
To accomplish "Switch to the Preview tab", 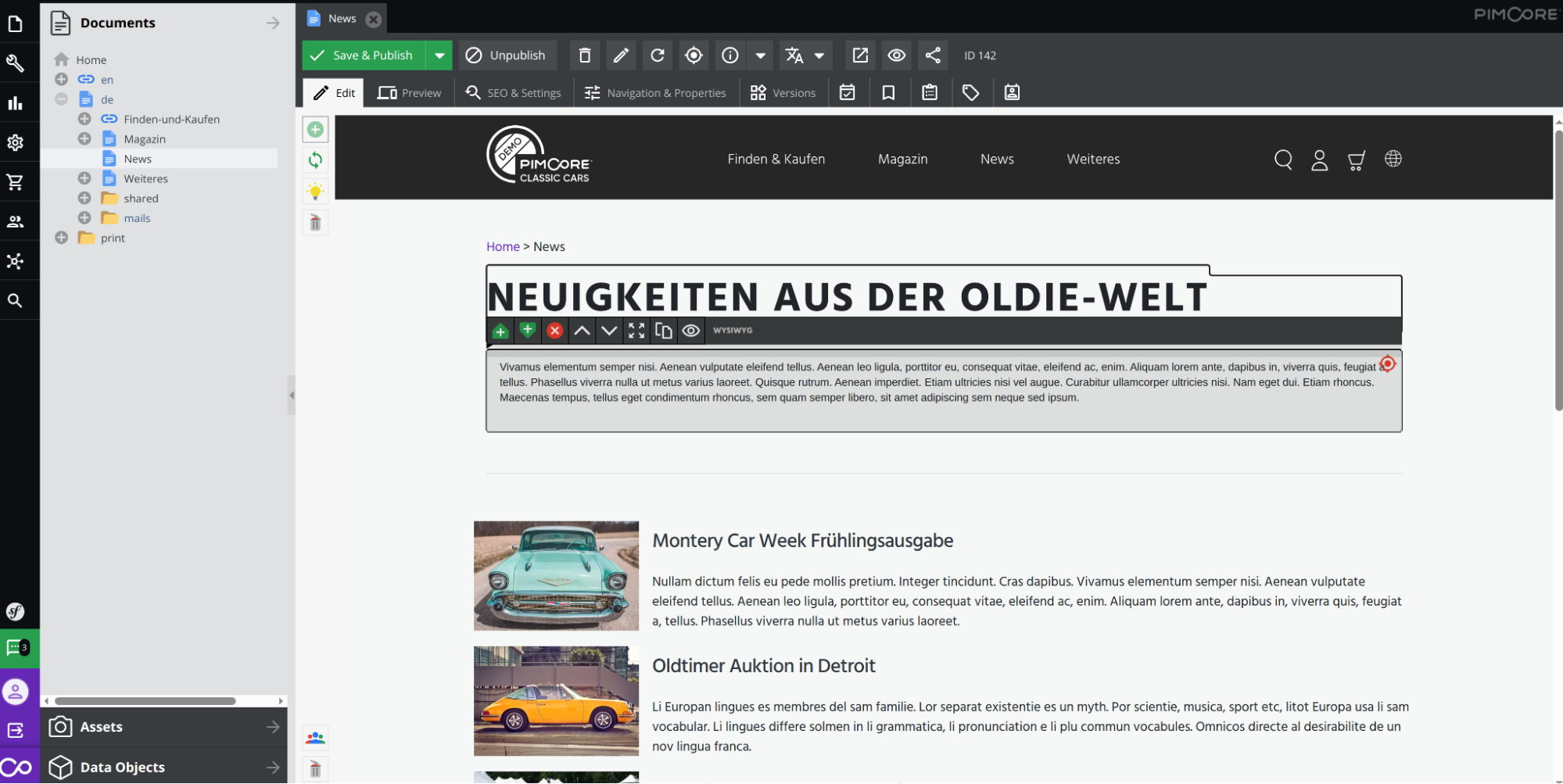I will click(409, 92).
